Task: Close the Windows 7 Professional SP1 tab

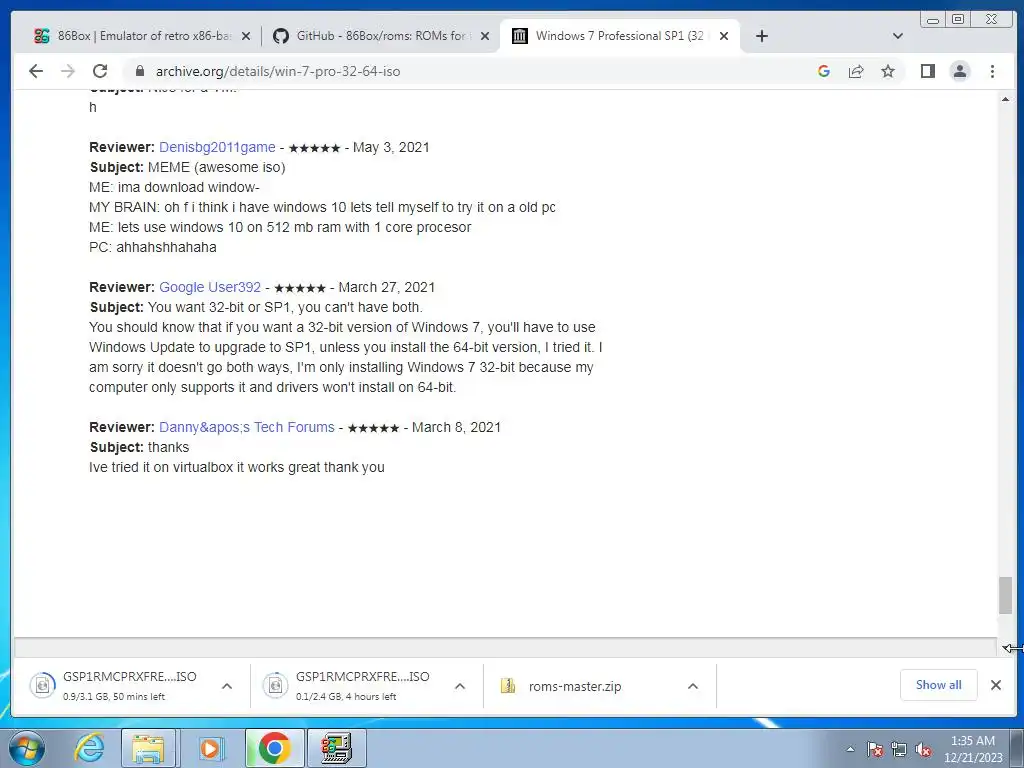Action: (724, 36)
